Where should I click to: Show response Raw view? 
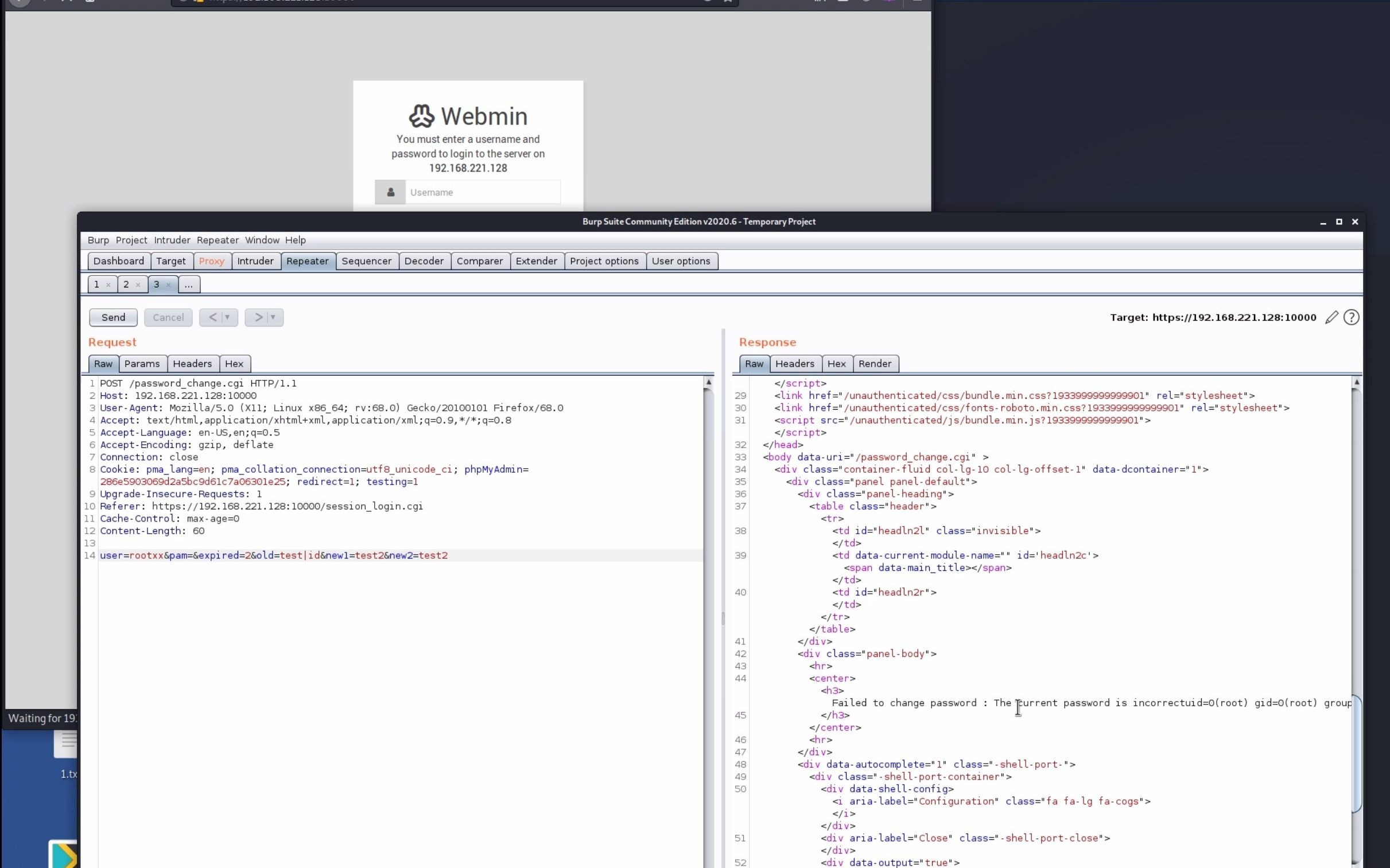[x=755, y=364]
